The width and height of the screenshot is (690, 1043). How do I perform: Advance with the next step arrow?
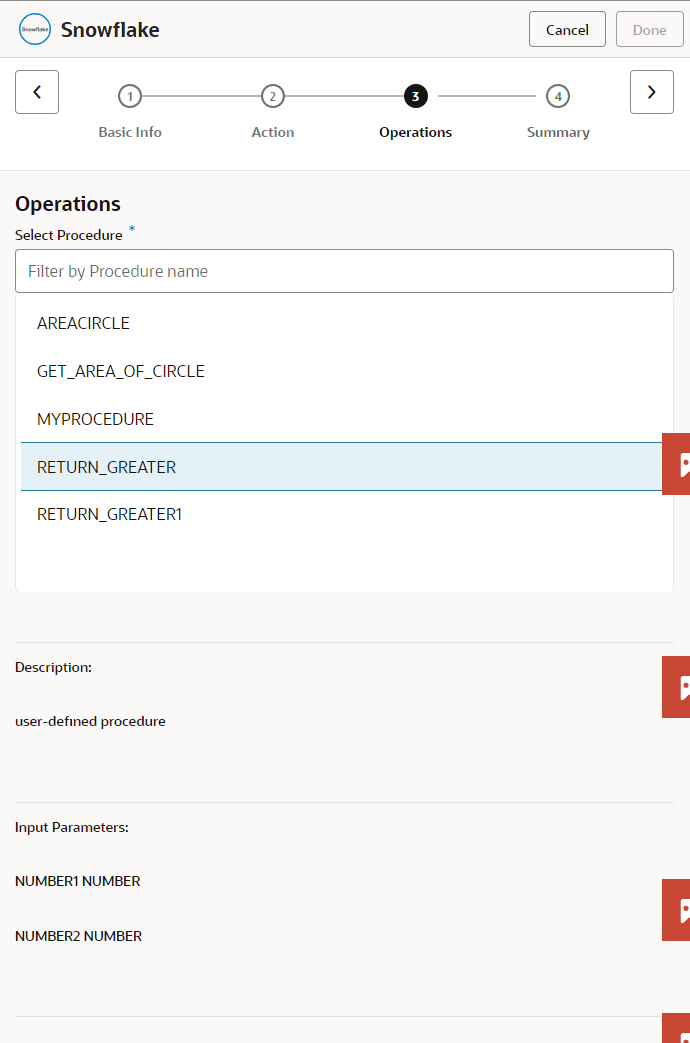[651, 92]
